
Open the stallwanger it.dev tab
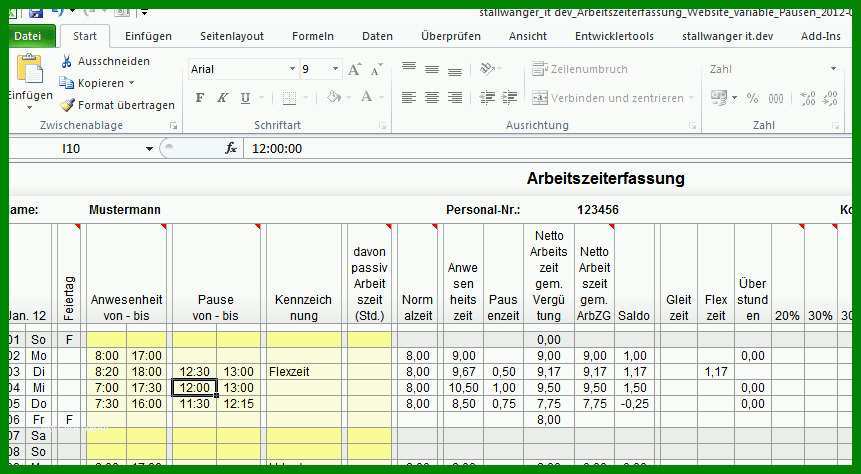[x=728, y=36]
